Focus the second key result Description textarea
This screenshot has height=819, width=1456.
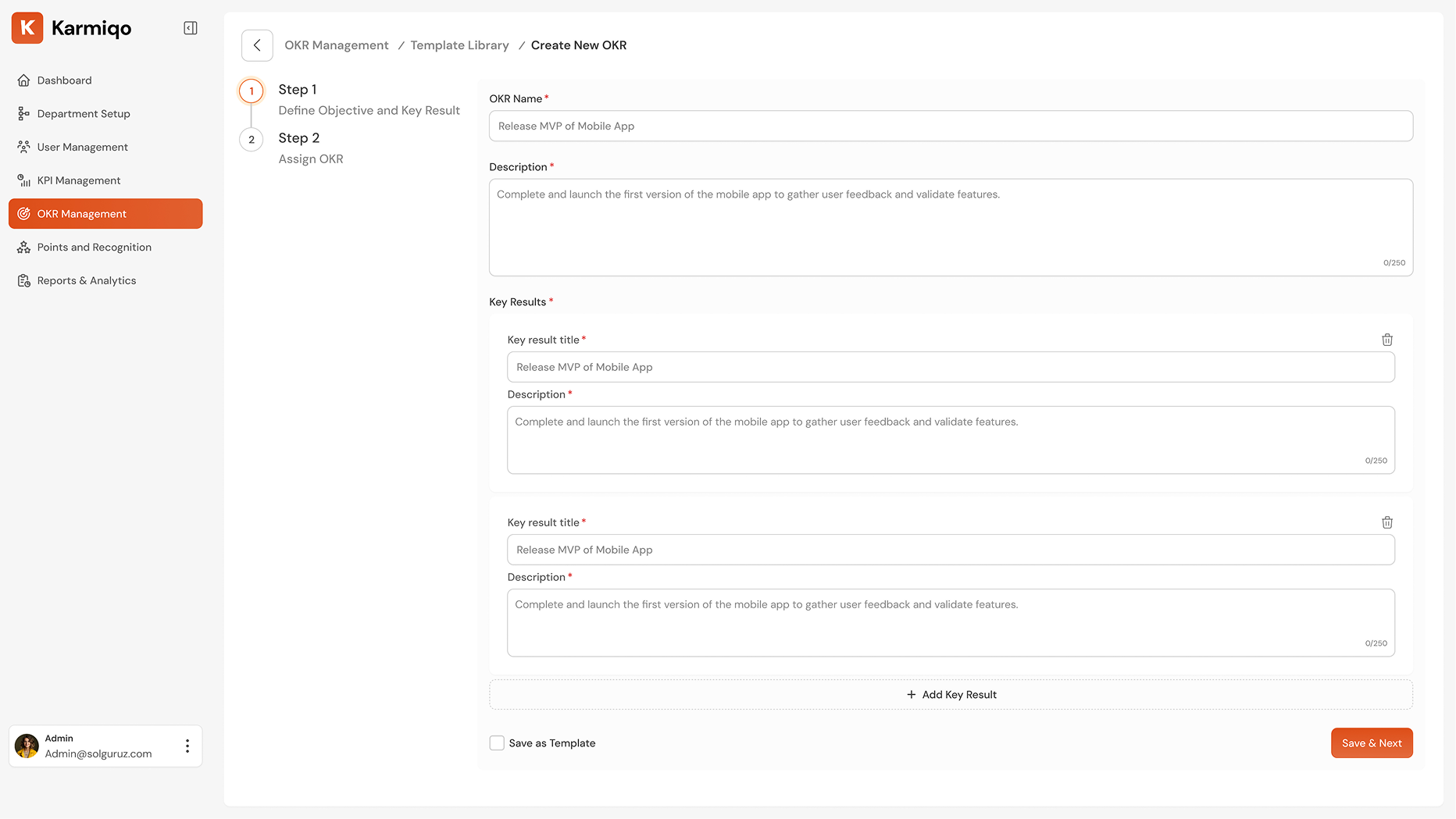pyautogui.click(x=951, y=622)
